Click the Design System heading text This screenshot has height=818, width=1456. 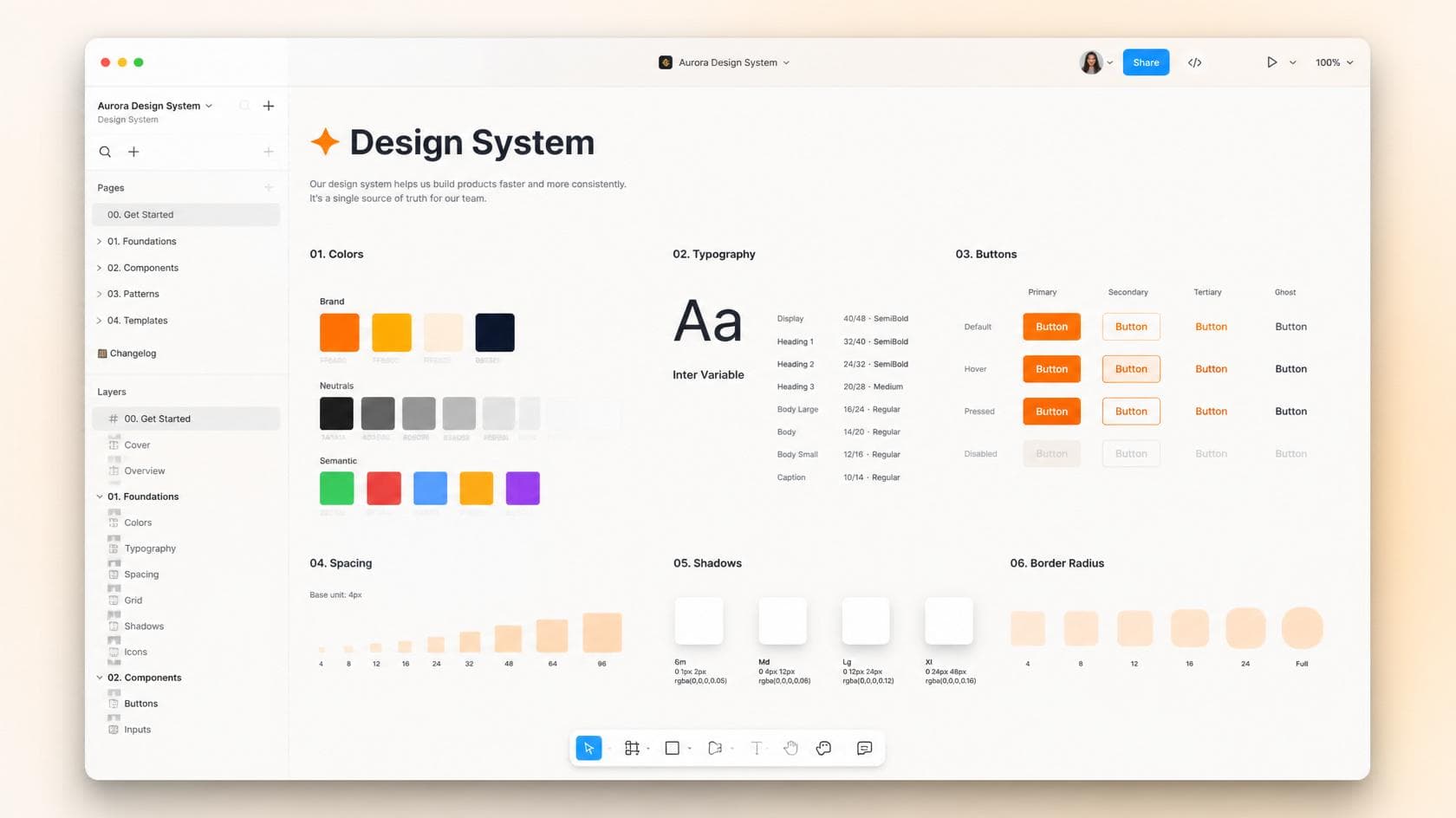(472, 142)
